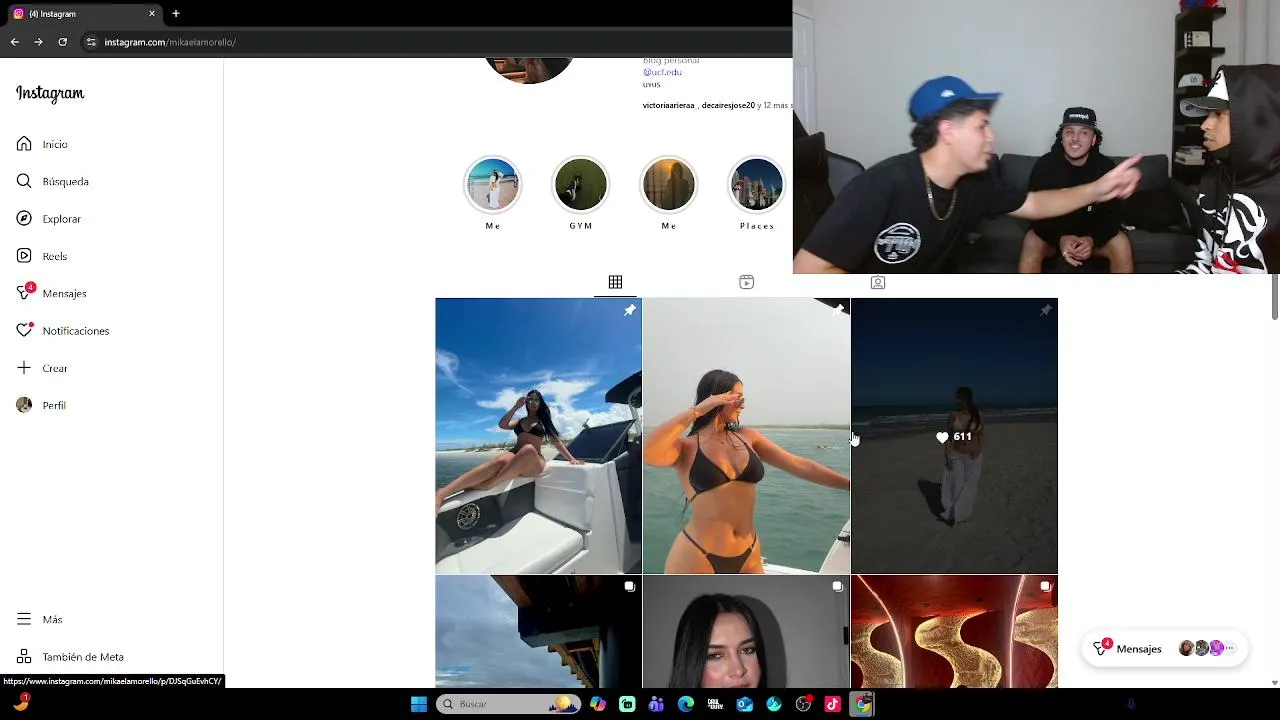This screenshot has height=720, width=1280.
Task: Click the Instagram logo in sidebar
Action: tap(50, 94)
